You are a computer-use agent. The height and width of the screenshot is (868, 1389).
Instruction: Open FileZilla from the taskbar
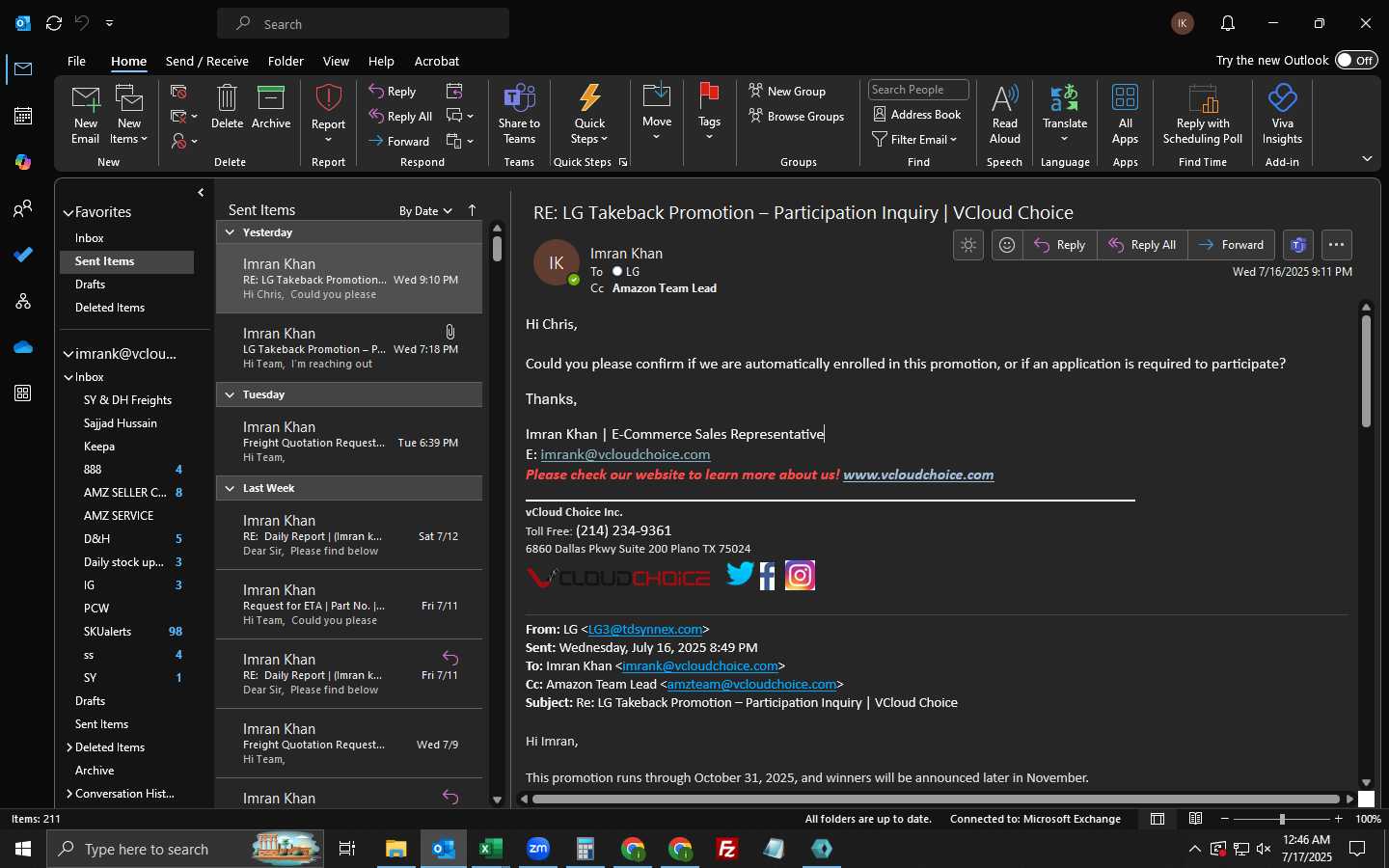(727, 849)
